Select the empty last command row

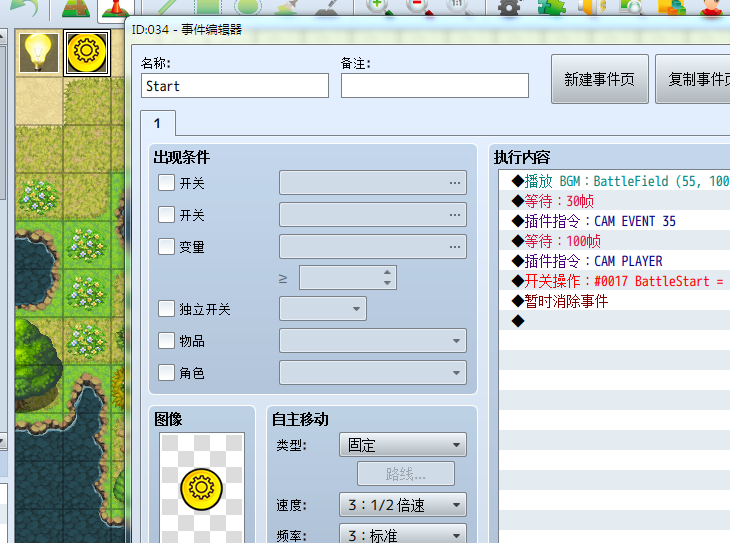click(x=615, y=321)
